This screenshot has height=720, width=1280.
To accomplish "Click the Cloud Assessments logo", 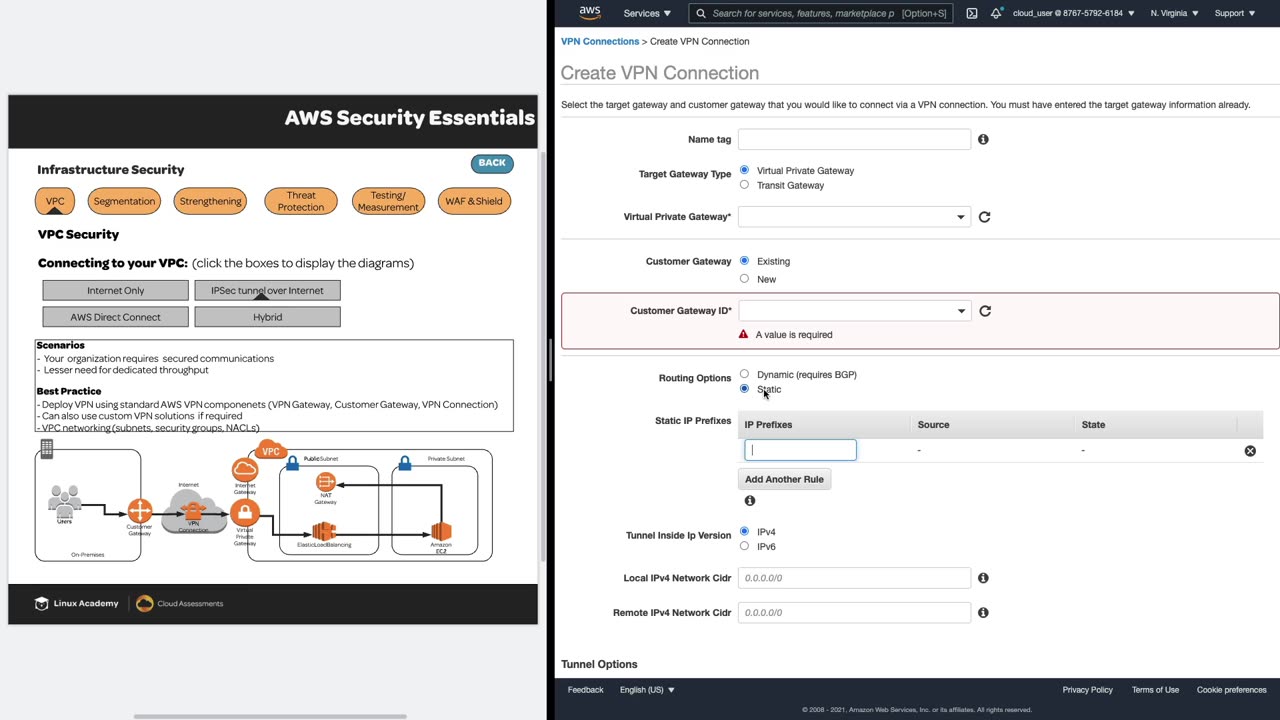I will click(180, 604).
